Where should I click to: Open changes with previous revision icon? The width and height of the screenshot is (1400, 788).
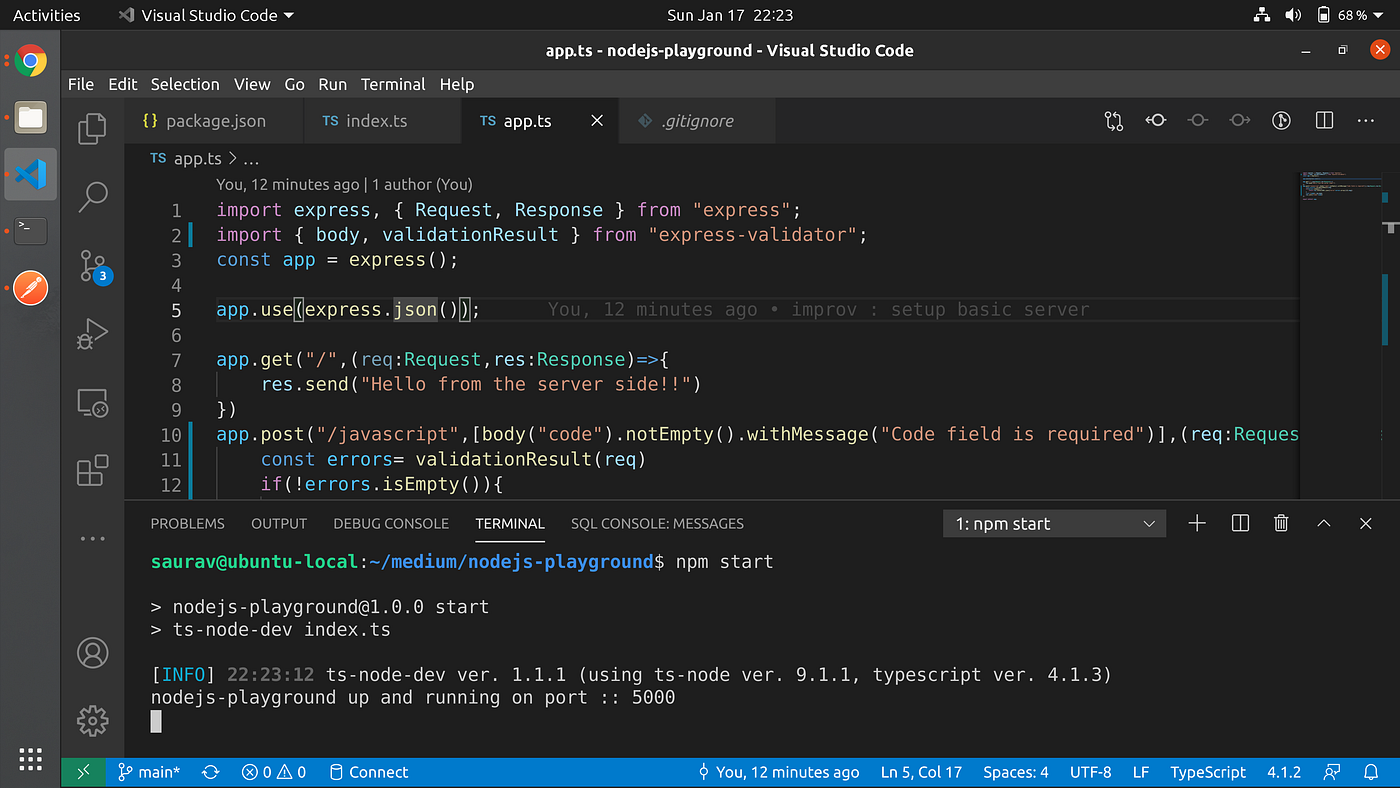[1156, 121]
